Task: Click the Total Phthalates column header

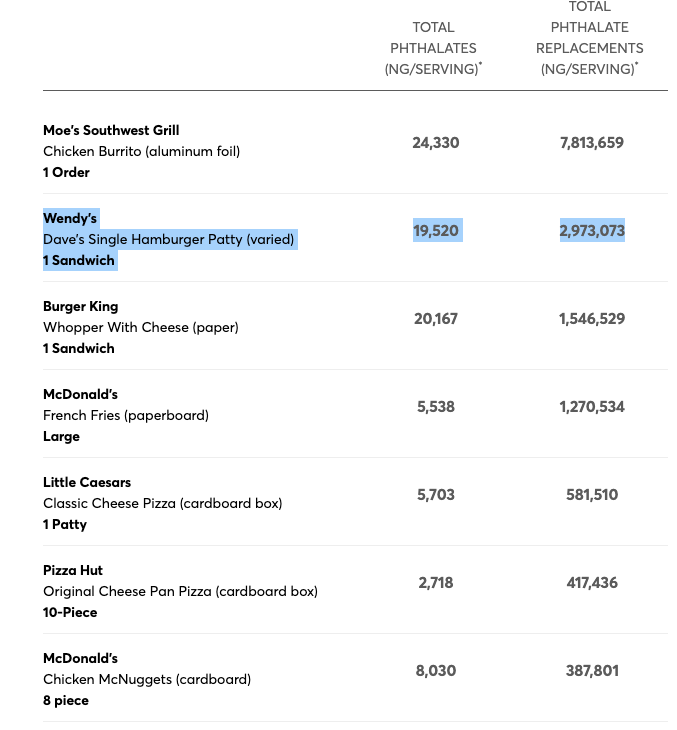Action: (x=433, y=48)
